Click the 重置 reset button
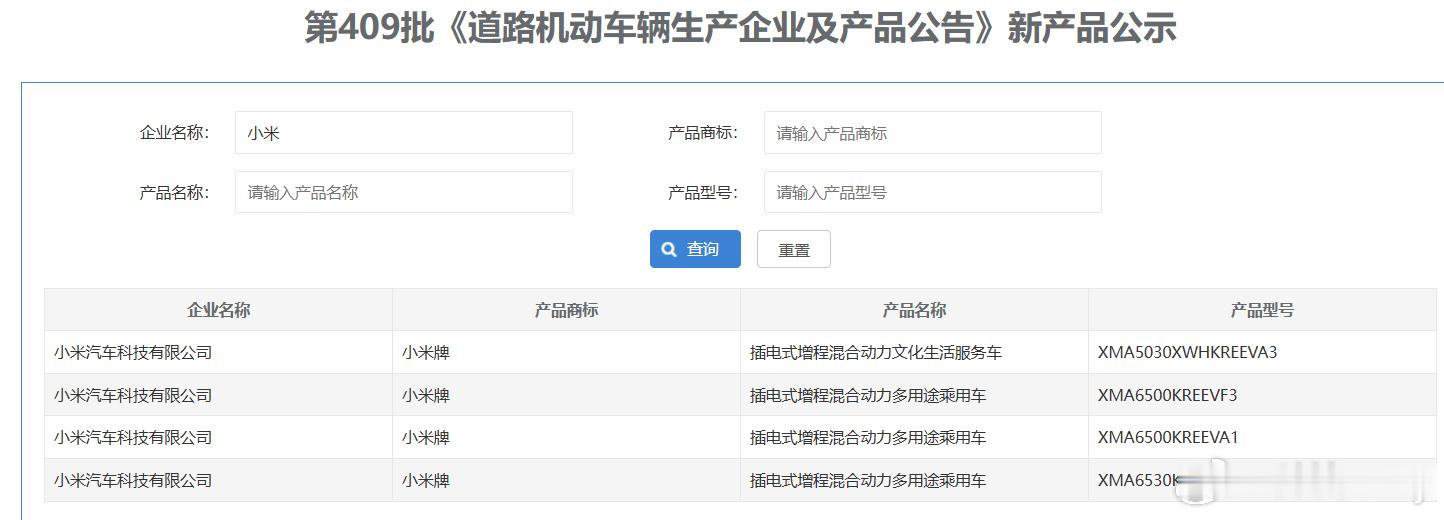The image size is (1444, 520). (794, 249)
